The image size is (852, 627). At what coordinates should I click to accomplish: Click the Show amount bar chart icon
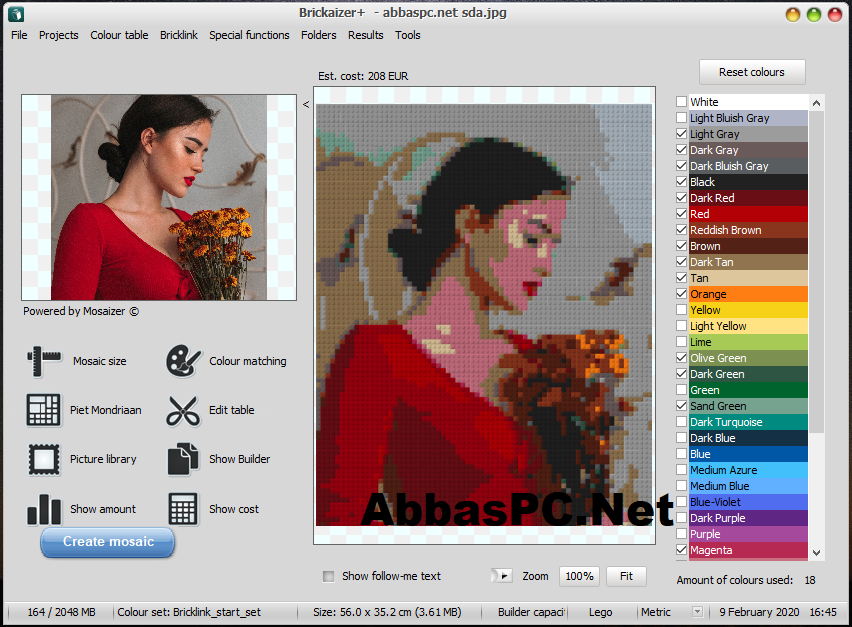point(44,509)
